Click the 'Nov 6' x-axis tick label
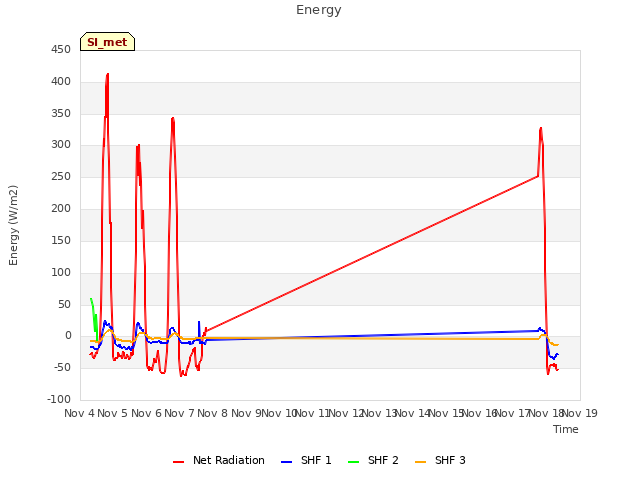 [146, 413]
